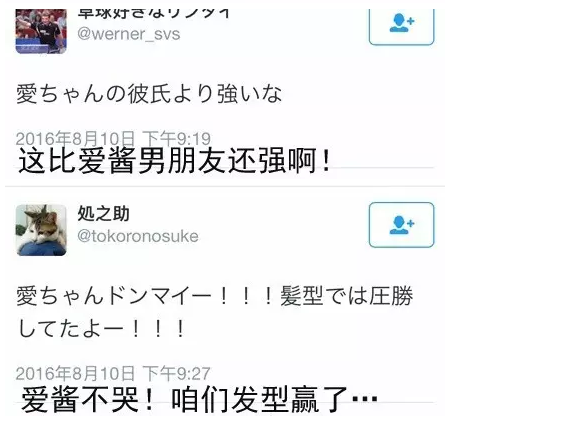Select the word 彼氏 in the first tweet

point(149,94)
